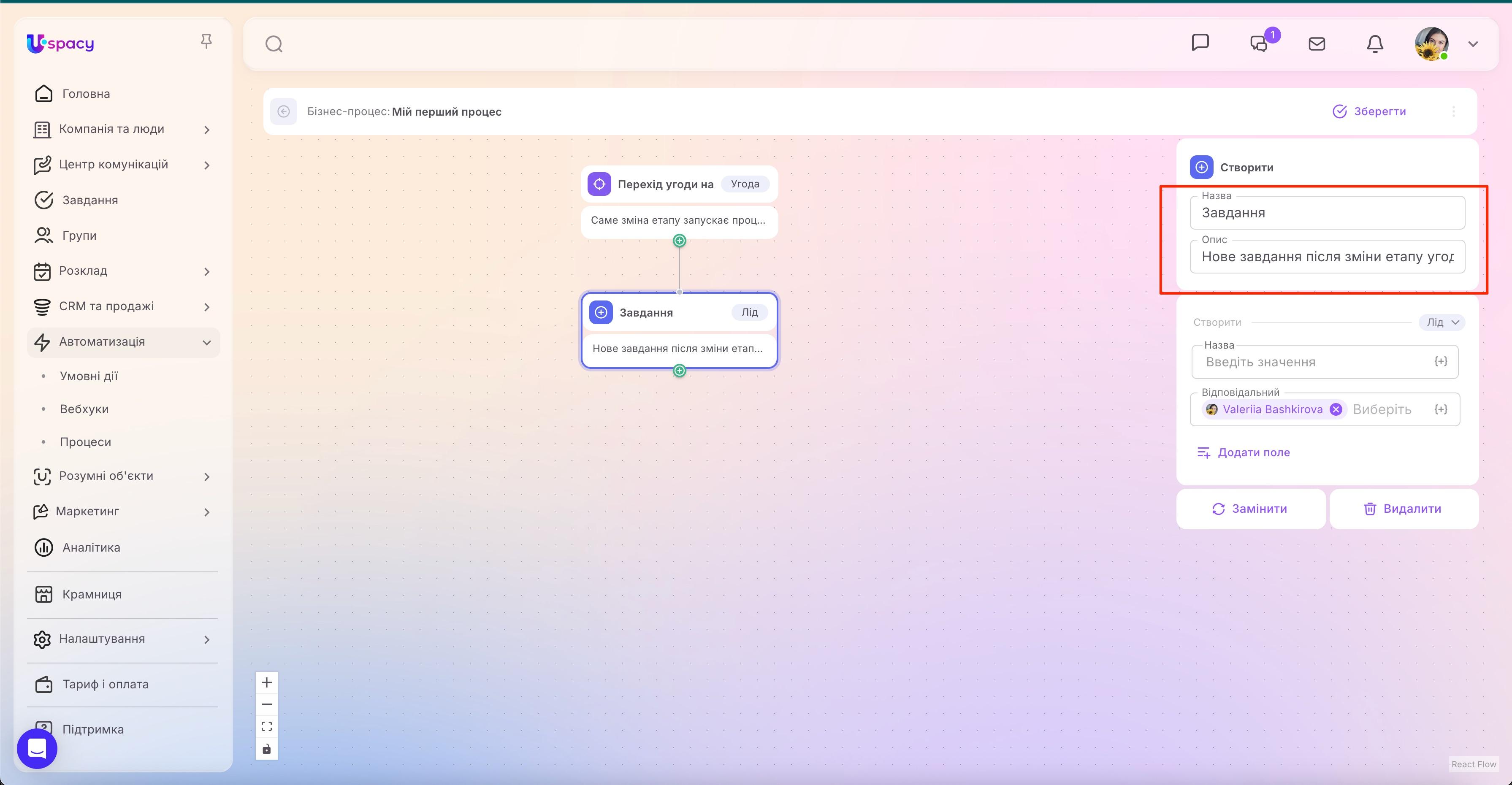1512x785 pixels.
Task: Open the profile avatar dropdown
Action: [1432, 43]
